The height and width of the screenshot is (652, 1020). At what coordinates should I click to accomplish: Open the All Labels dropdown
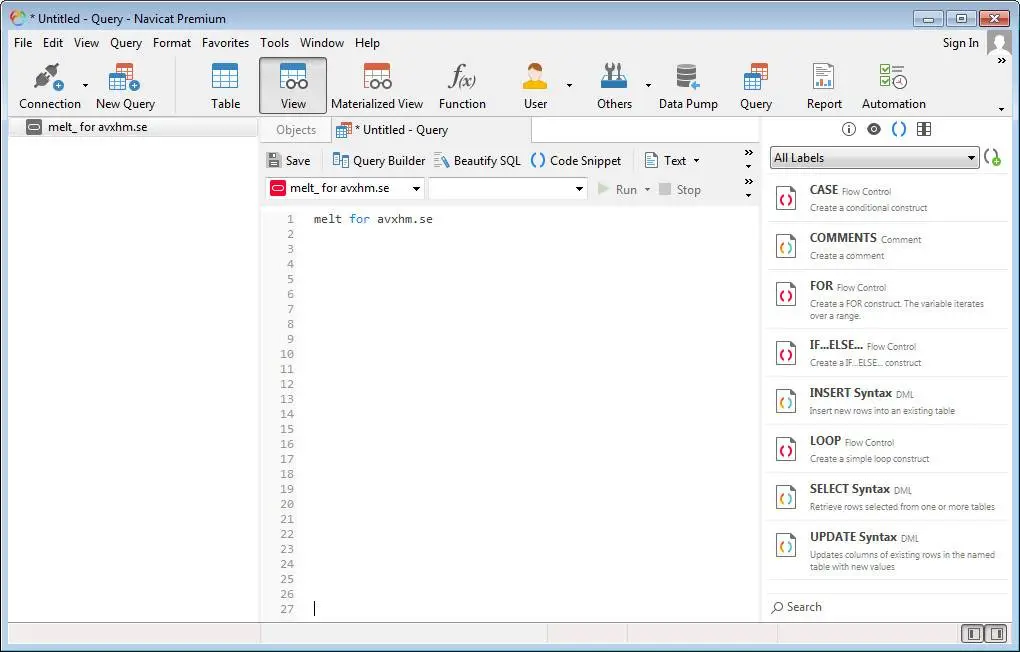pyautogui.click(x=874, y=157)
